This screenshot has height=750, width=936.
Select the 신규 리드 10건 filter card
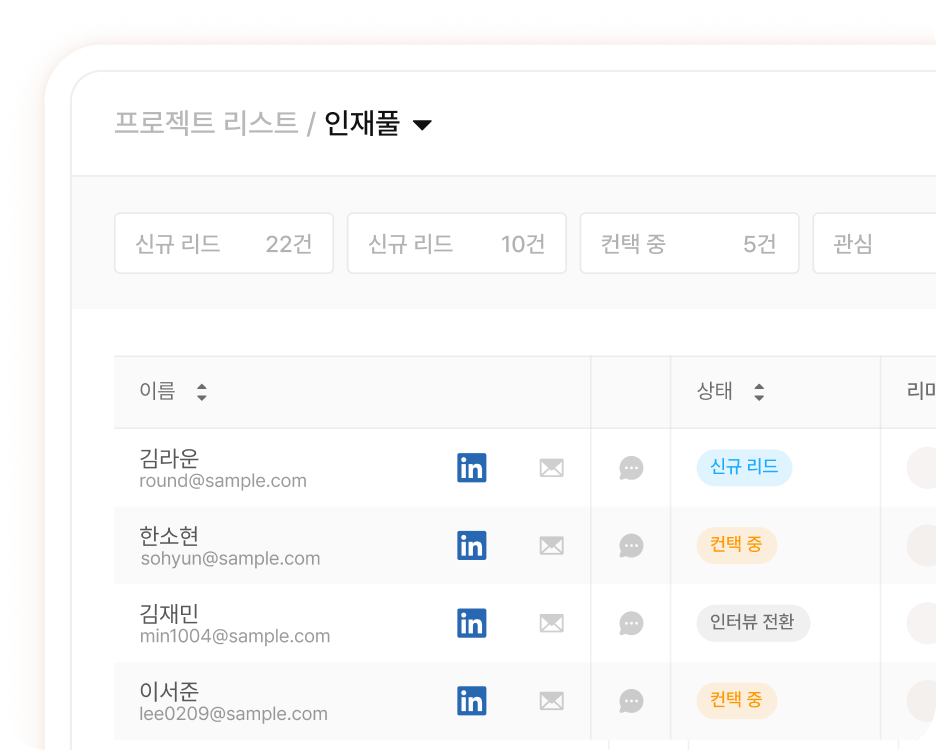point(456,243)
